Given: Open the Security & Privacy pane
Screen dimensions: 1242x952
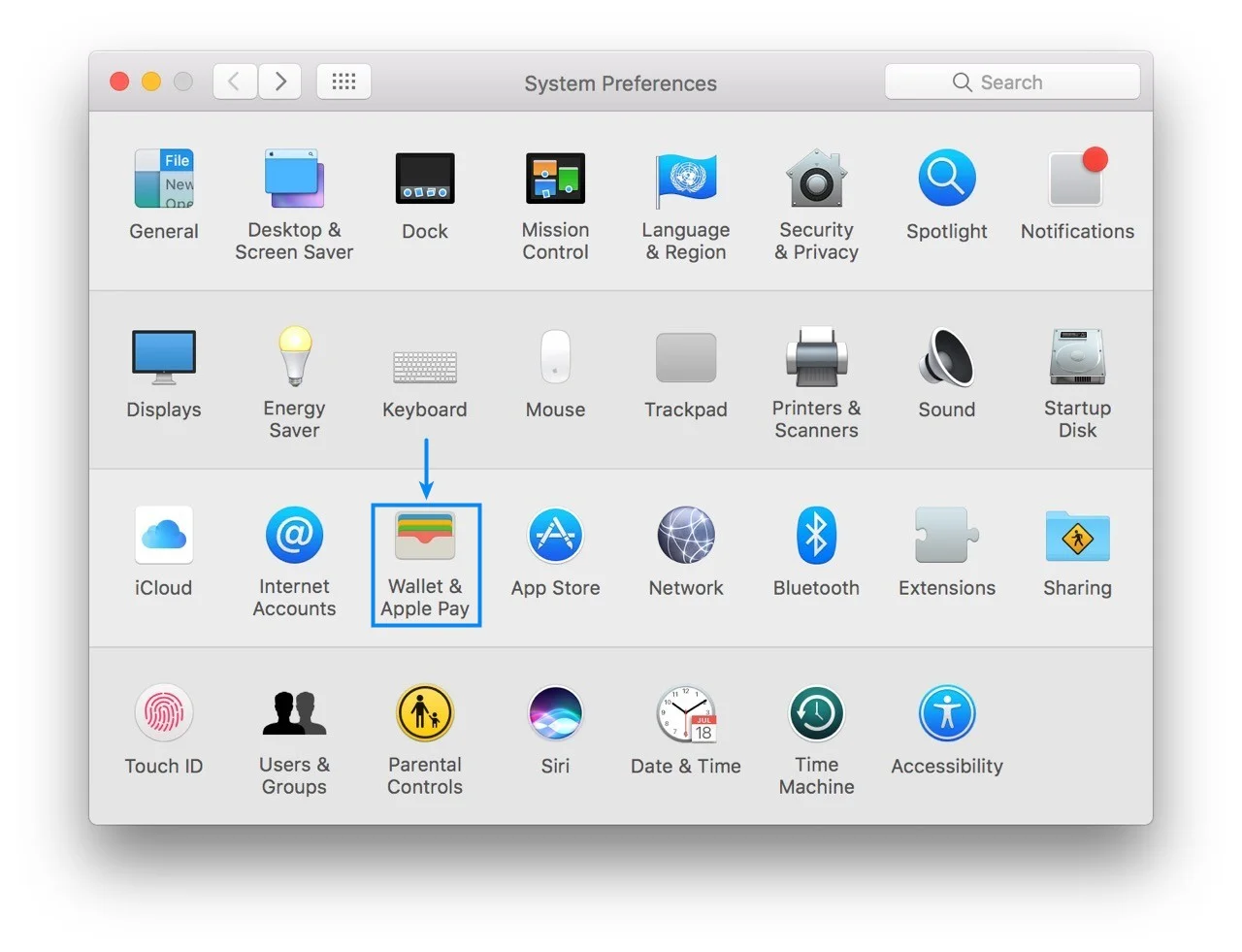Looking at the screenshot, I should pos(816,180).
